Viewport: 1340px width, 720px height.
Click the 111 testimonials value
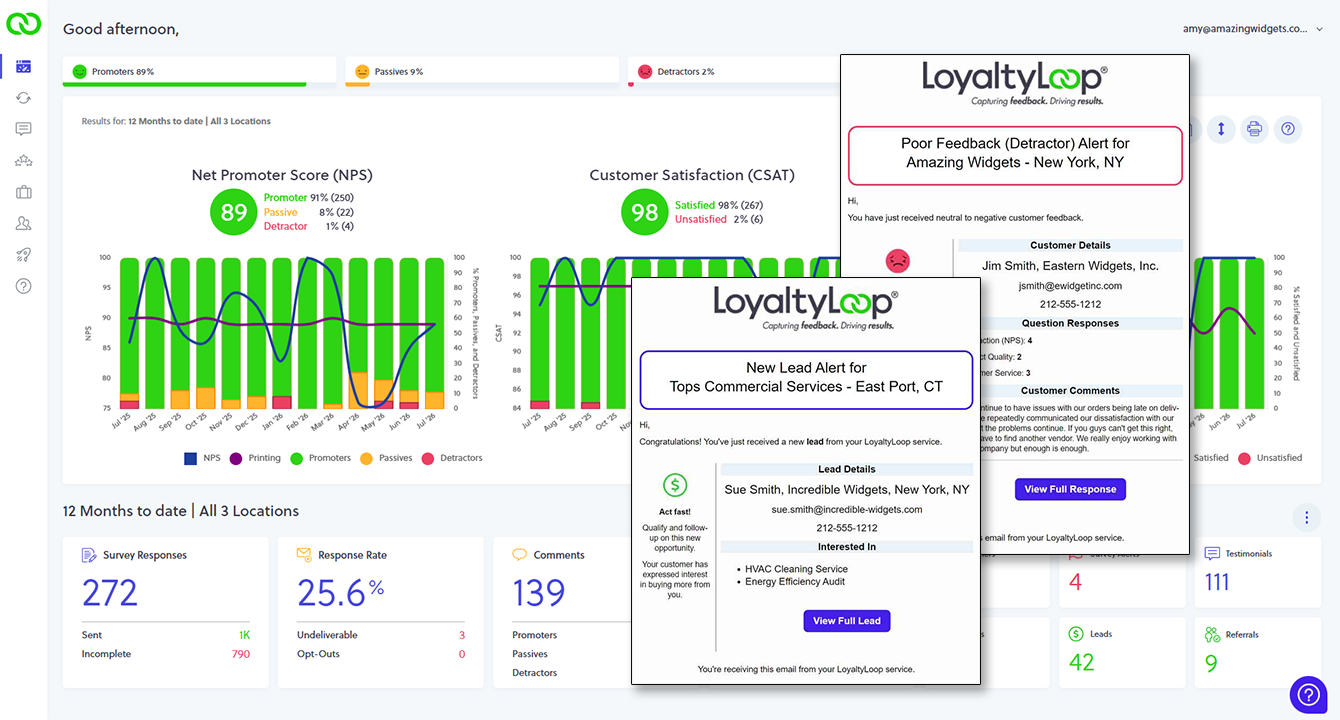pyautogui.click(x=1217, y=582)
